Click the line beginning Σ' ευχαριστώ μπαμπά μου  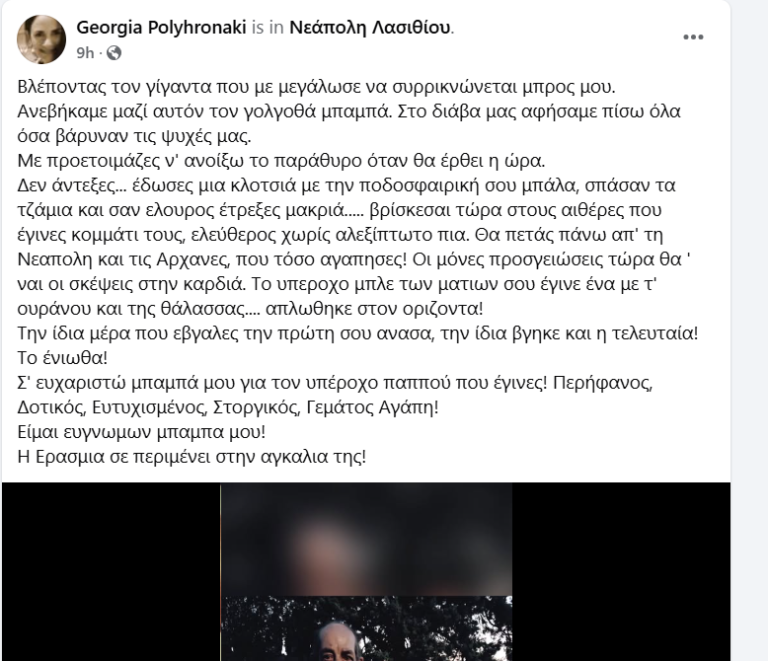335,382
